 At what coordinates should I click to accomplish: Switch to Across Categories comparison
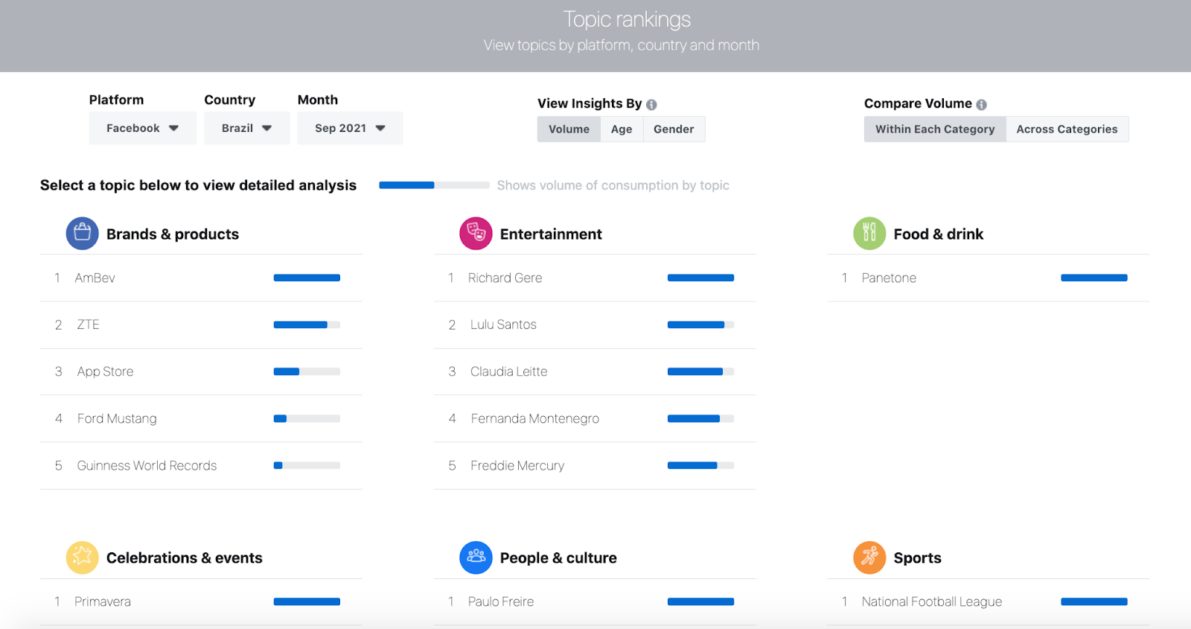point(1066,129)
